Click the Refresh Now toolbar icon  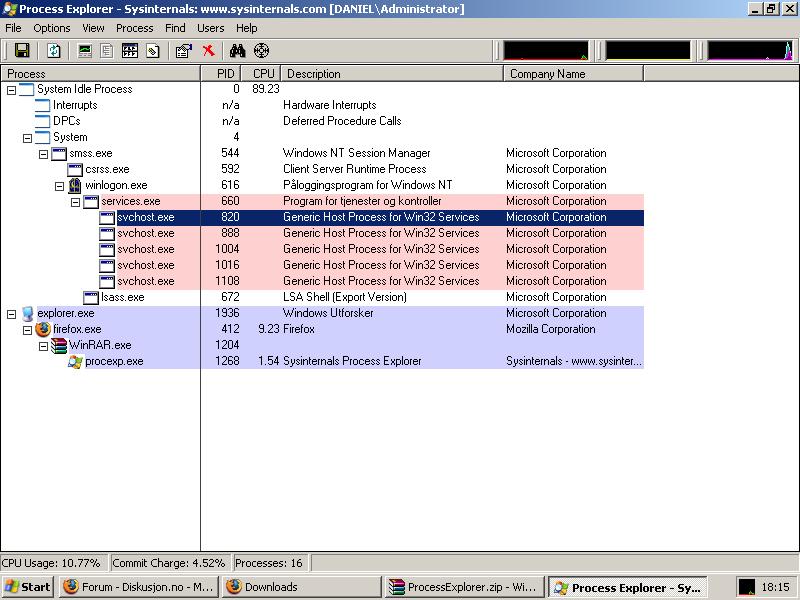[x=54, y=51]
